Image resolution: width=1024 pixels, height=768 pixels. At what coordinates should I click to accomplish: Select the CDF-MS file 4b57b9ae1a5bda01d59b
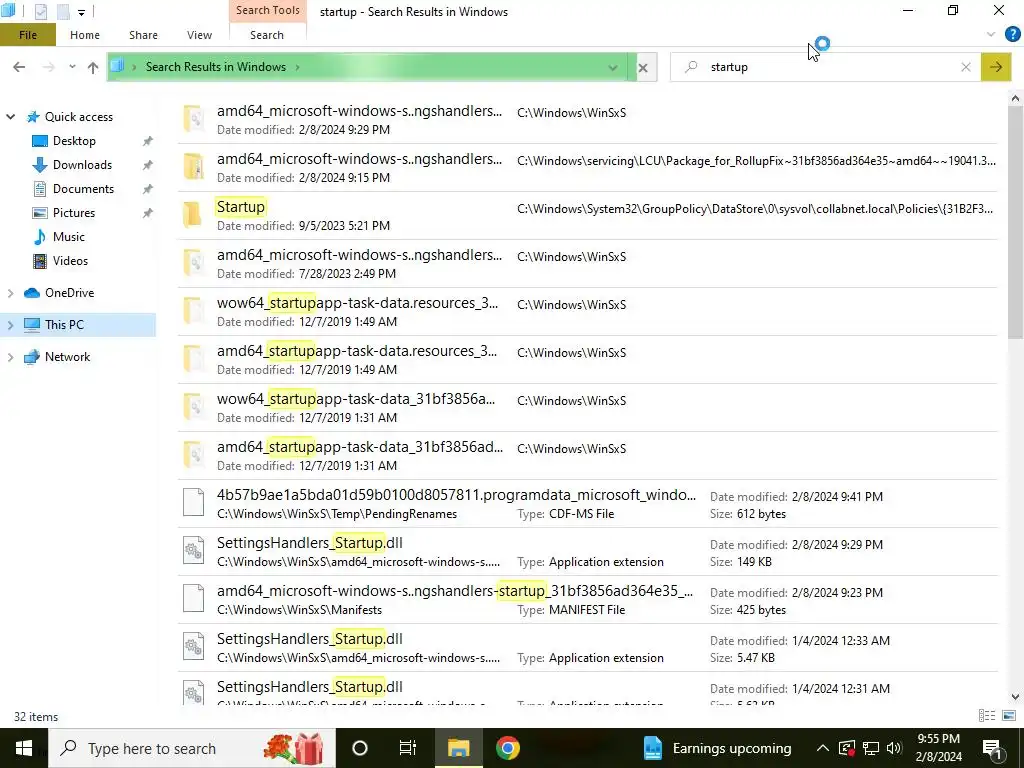(588, 504)
